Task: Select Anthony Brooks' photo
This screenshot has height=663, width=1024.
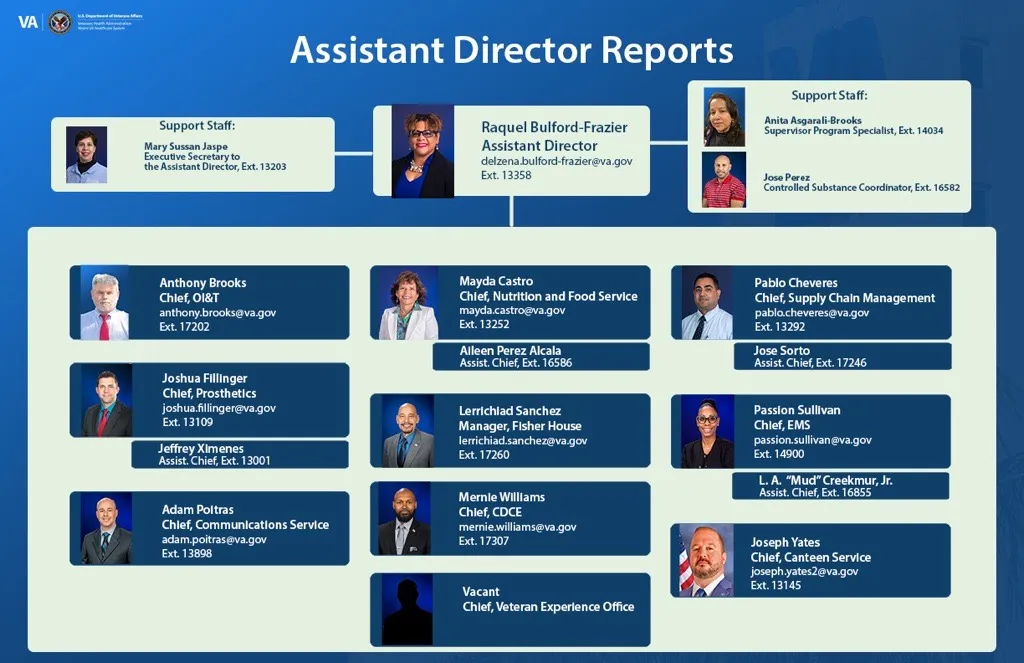Action: tap(104, 302)
